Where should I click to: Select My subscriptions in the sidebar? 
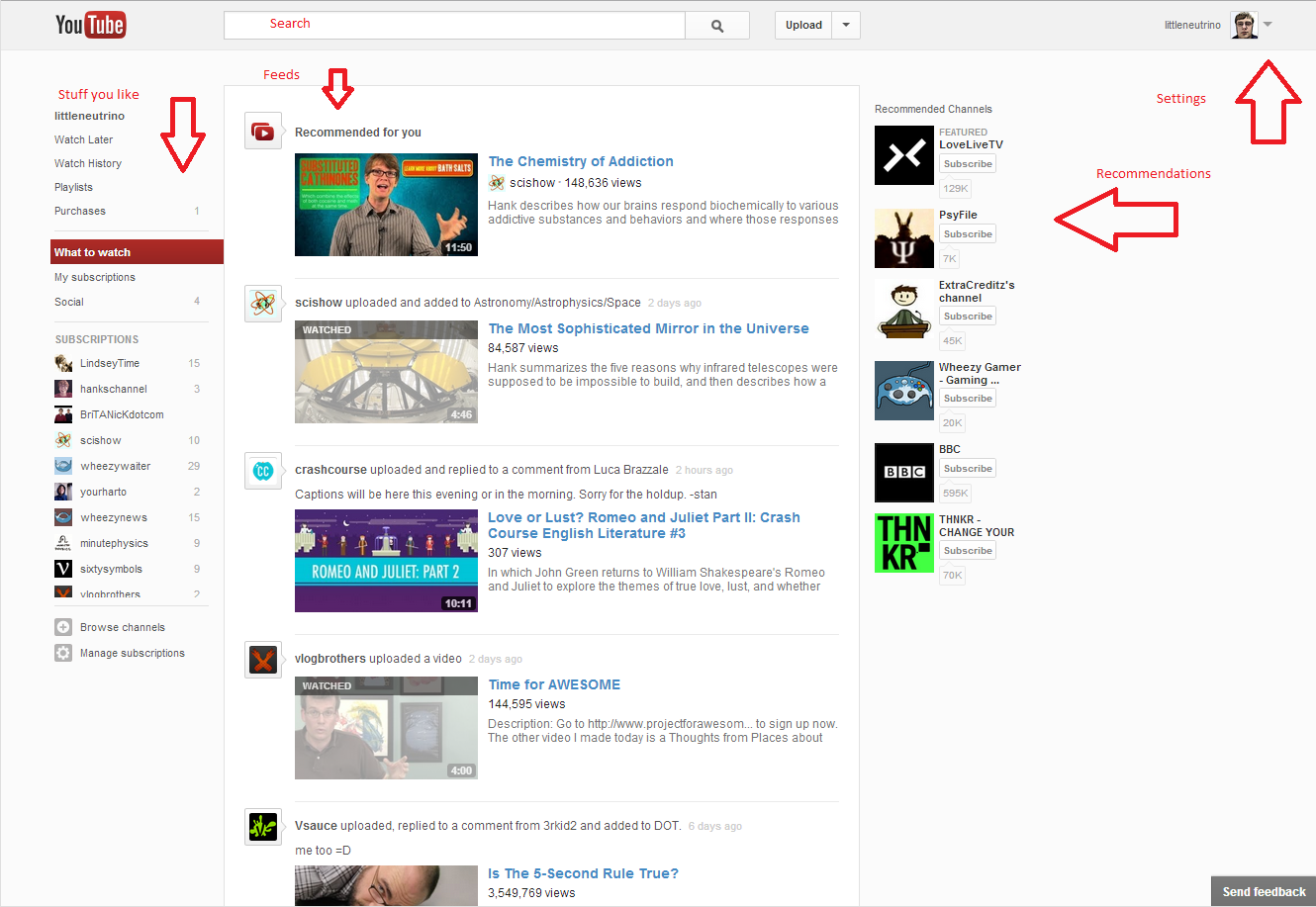coord(95,277)
